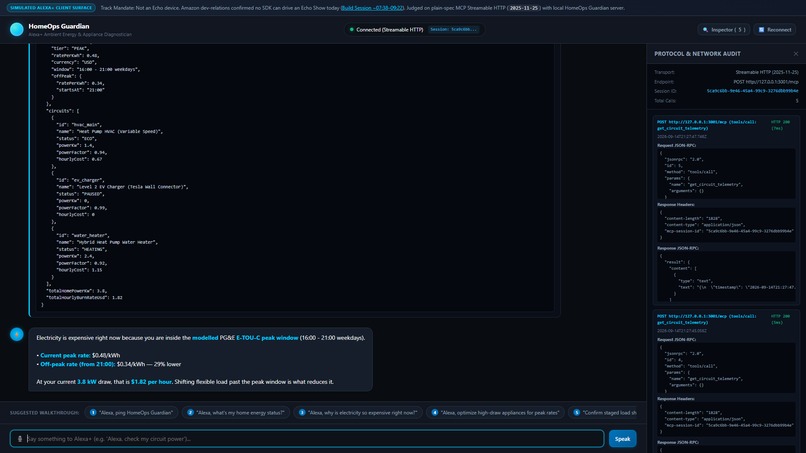The height and width of the screenshot is (453, 806).
Task: Click the 'totalHourlyBurnRateUsd' JSON line
Action: pyautogui.click(x=84, y=297)
